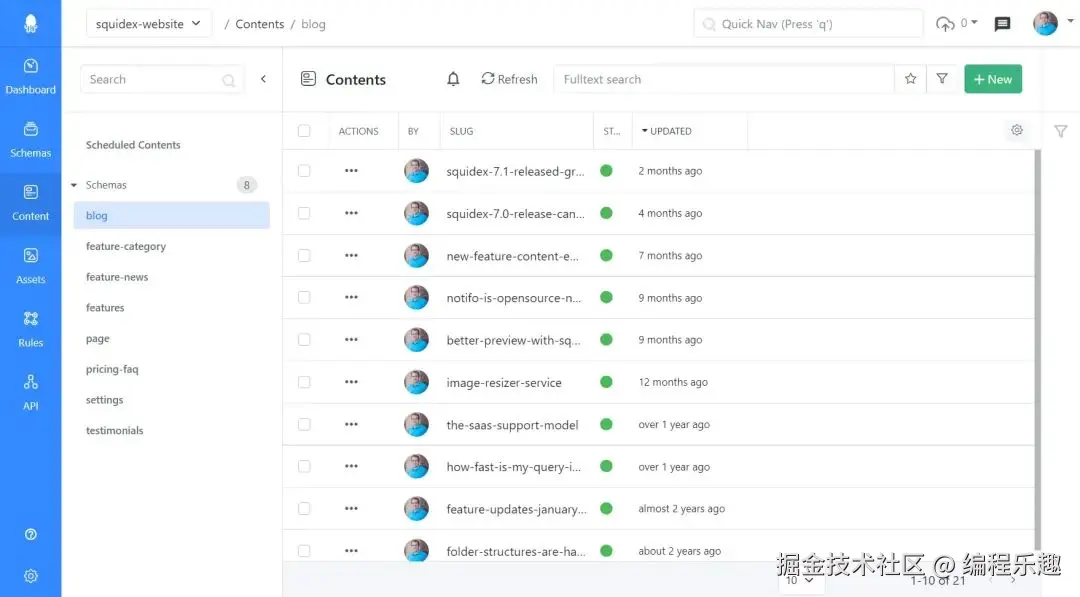Open dropdown arrow beside user avatar
Viewport: 1080px width, 597px height.
pyautogui.click(x=1070, y=21)
